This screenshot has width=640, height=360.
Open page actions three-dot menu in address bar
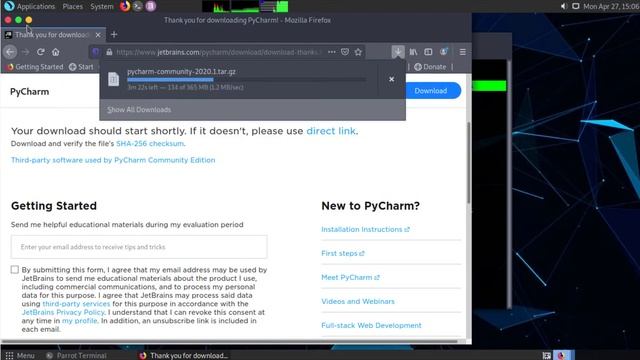click(332, 52)
